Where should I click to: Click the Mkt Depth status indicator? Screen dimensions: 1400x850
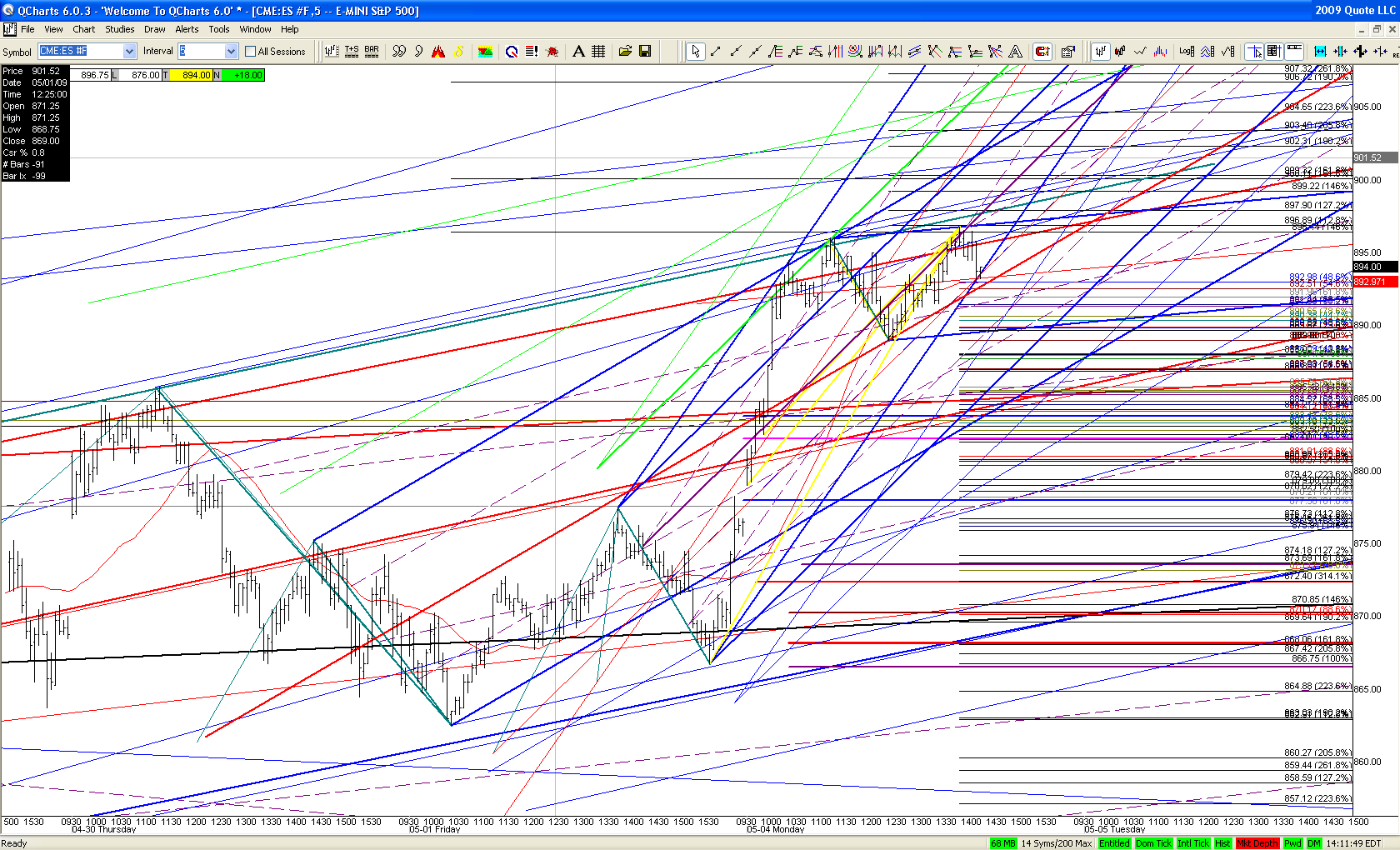tap(1257, 843)
